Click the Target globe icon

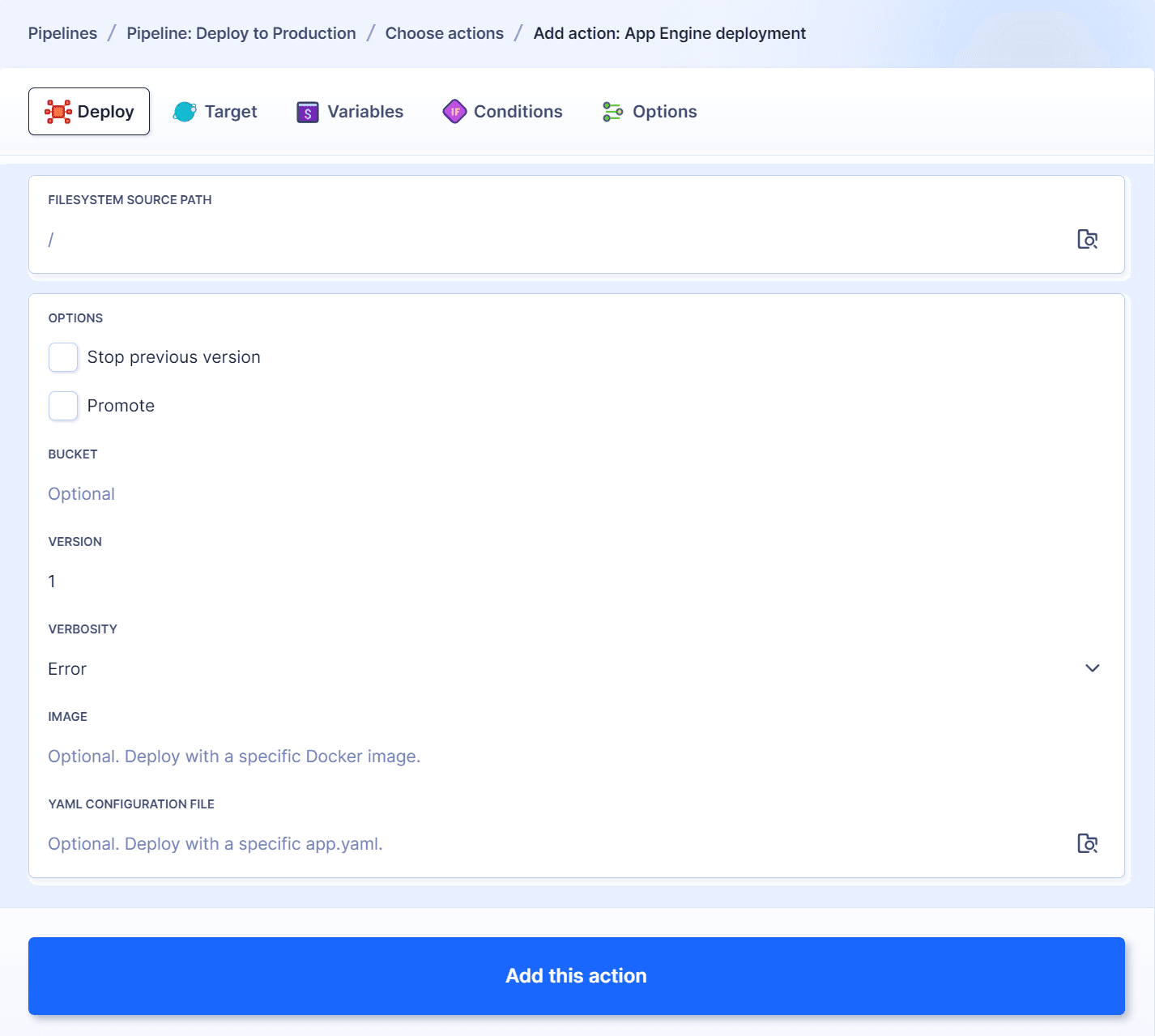coord(185,111)
